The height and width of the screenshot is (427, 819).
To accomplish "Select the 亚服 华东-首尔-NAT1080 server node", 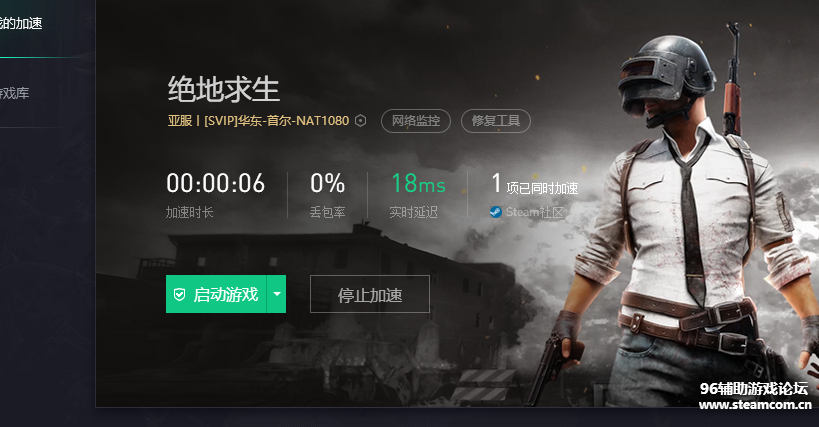I will pyautogui.click(x=258, y=121).
